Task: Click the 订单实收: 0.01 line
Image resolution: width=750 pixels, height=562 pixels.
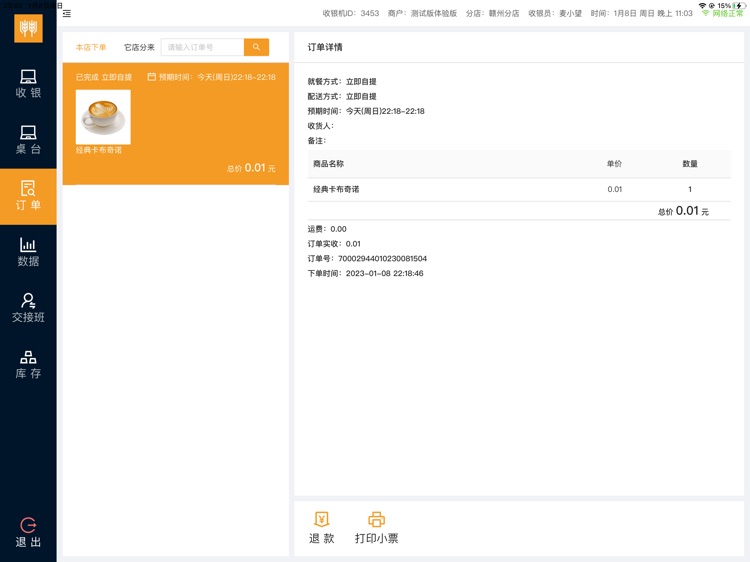Action: click(334, 244)
